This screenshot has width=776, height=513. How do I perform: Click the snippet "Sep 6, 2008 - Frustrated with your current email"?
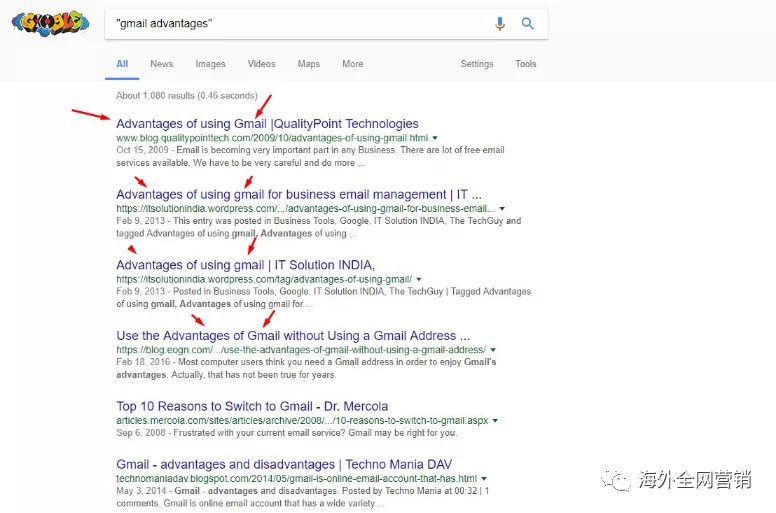click(287, 433)
